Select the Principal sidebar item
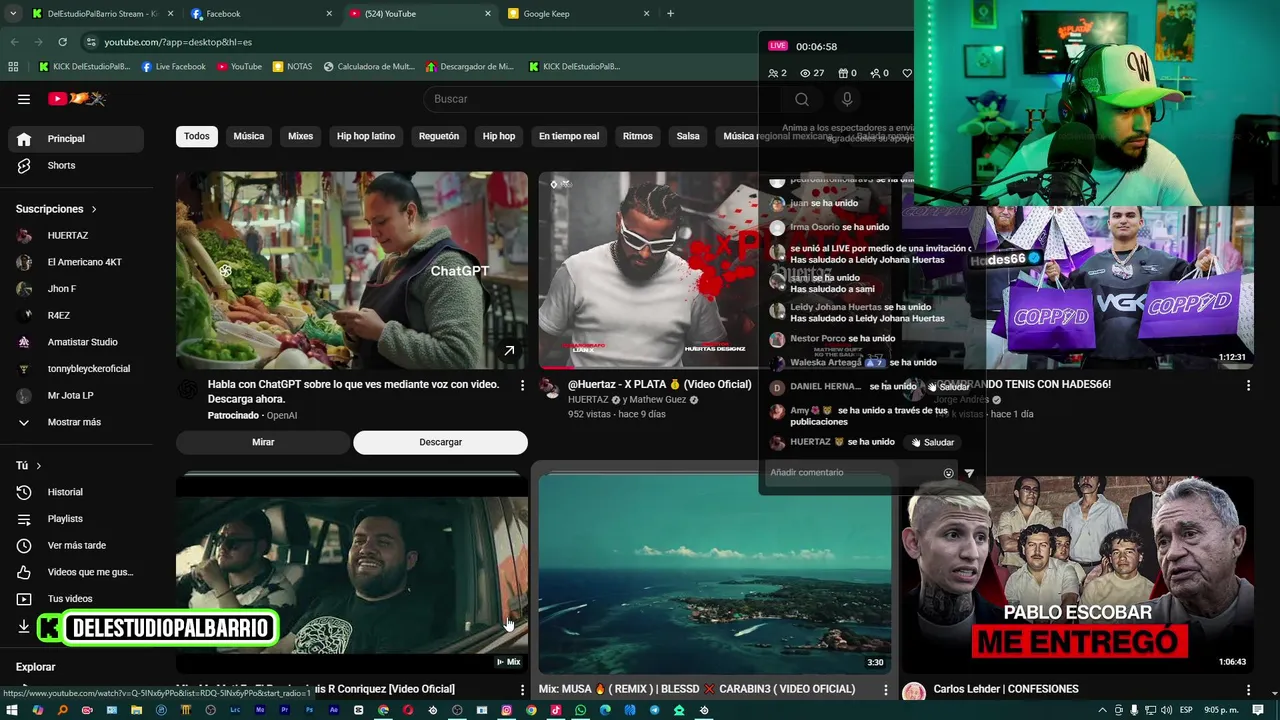The height and width of the screenshot is (720, 1280). pyautogui.click(x=76, y=139)
